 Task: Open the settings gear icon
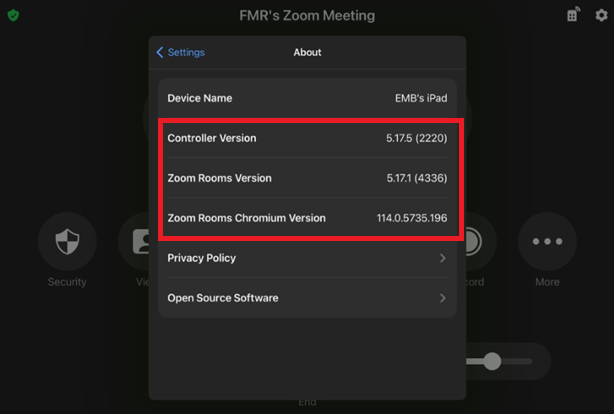click(x=601, y=15)
